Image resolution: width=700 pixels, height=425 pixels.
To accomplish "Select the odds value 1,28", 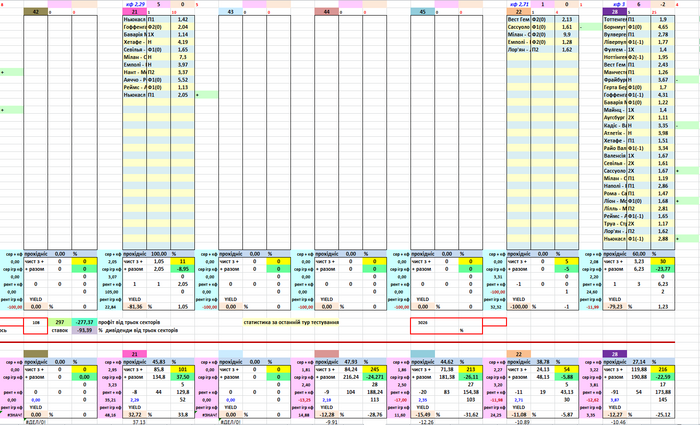I will pyautogui.click(x=567, y=42).
